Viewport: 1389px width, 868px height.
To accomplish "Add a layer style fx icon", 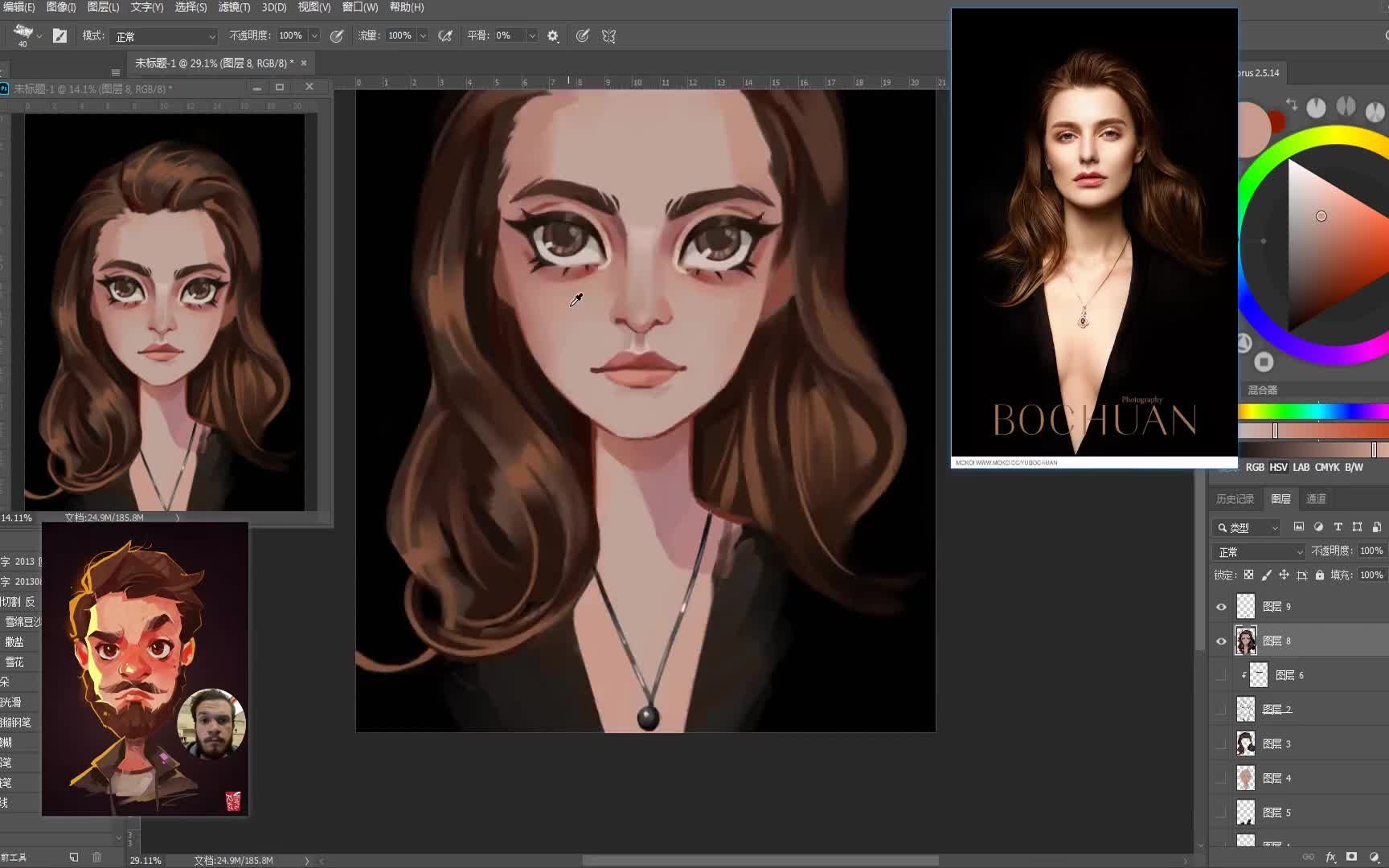I will click(1330, 857).
